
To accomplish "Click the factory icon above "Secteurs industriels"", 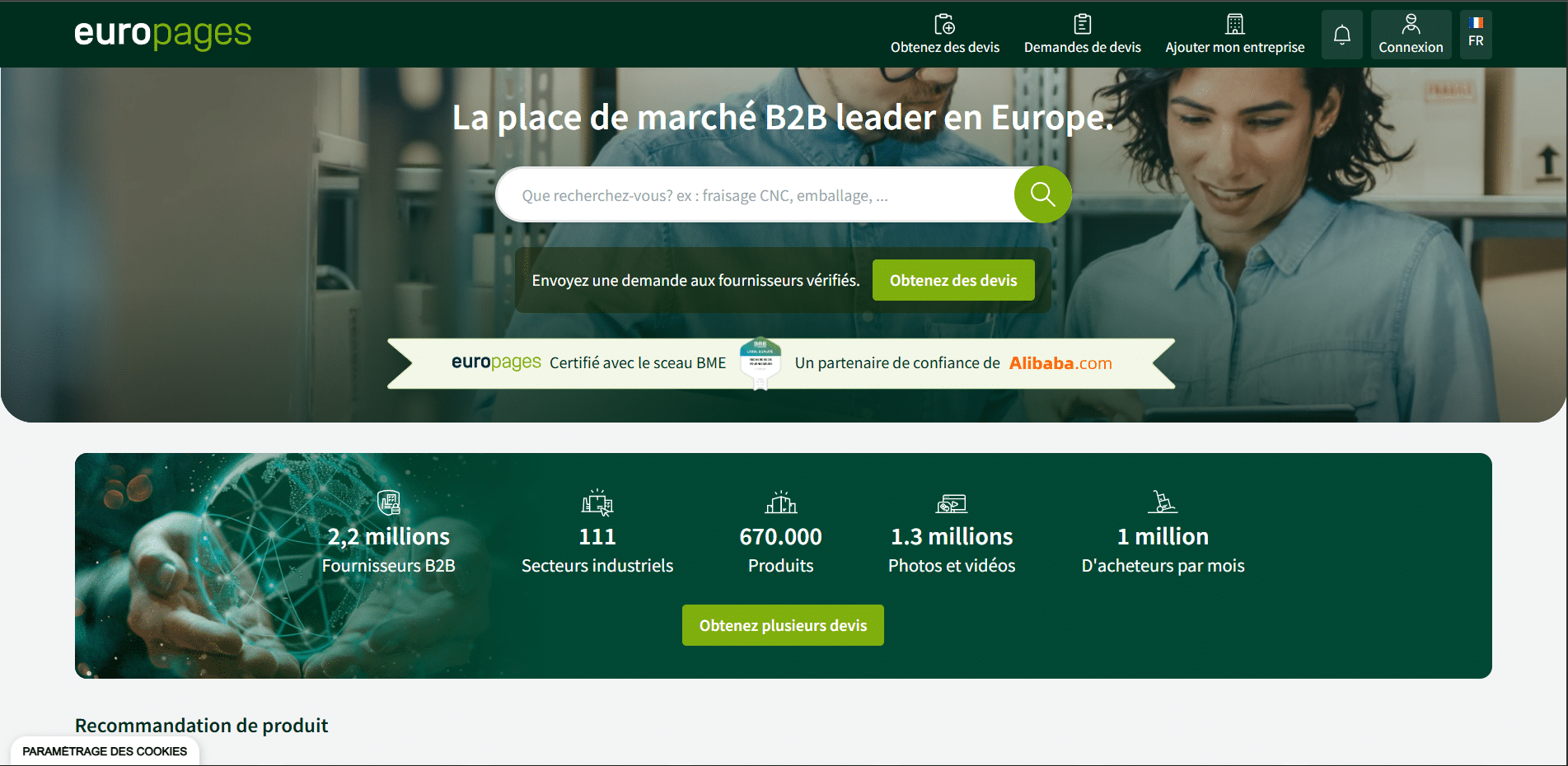I will (597, 503).
